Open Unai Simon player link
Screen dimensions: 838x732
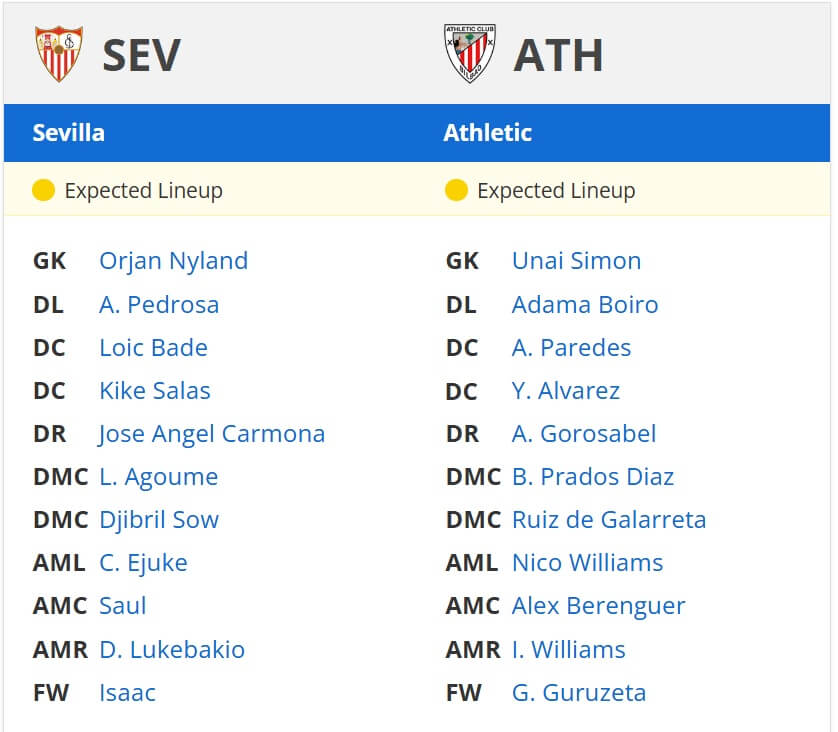[576, 261]
